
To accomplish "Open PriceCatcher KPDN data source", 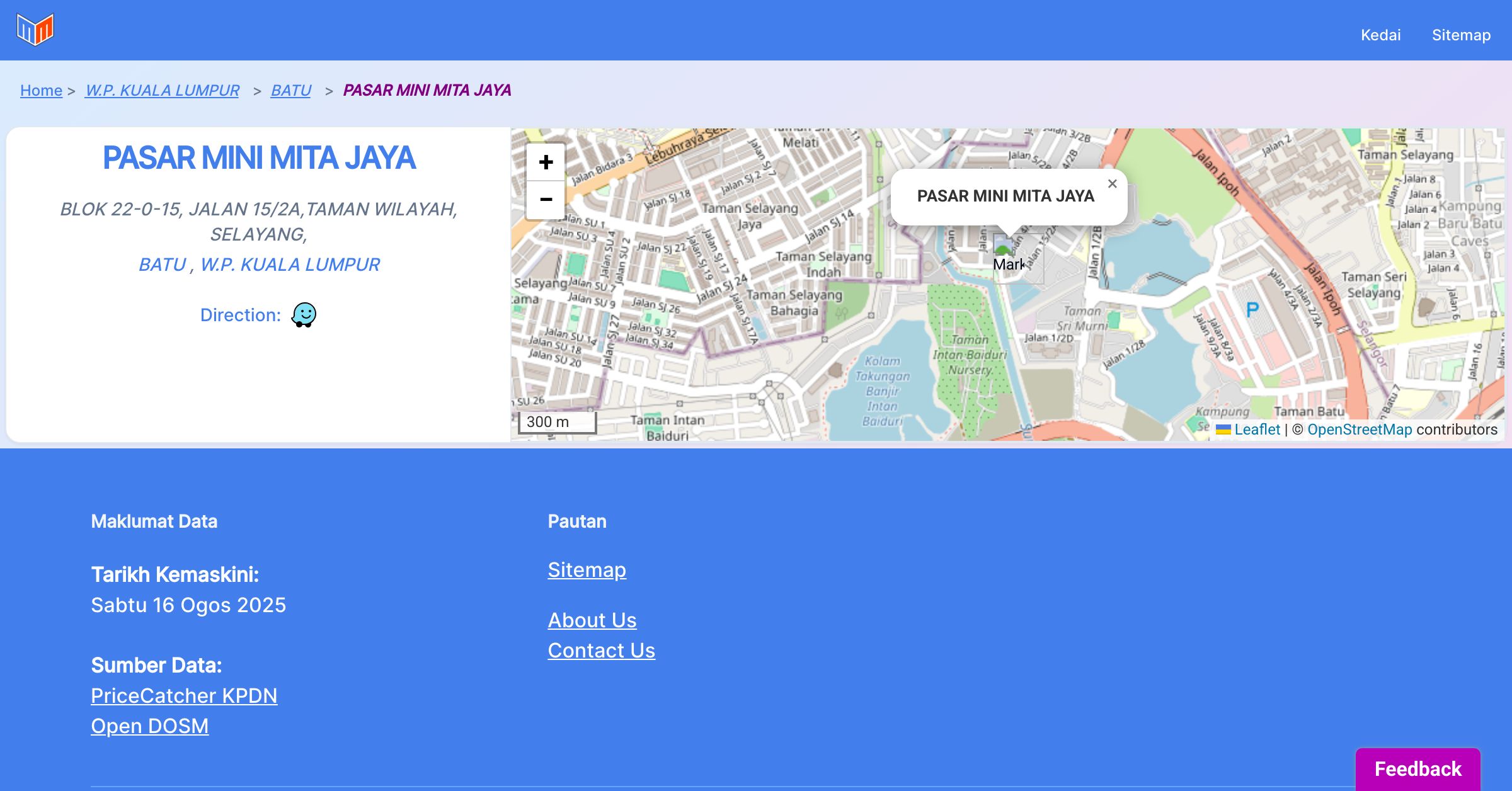I will coord(184,696).
